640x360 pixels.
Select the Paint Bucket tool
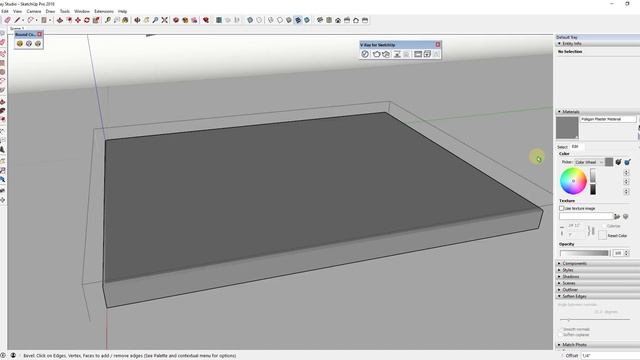pos(125,20)
